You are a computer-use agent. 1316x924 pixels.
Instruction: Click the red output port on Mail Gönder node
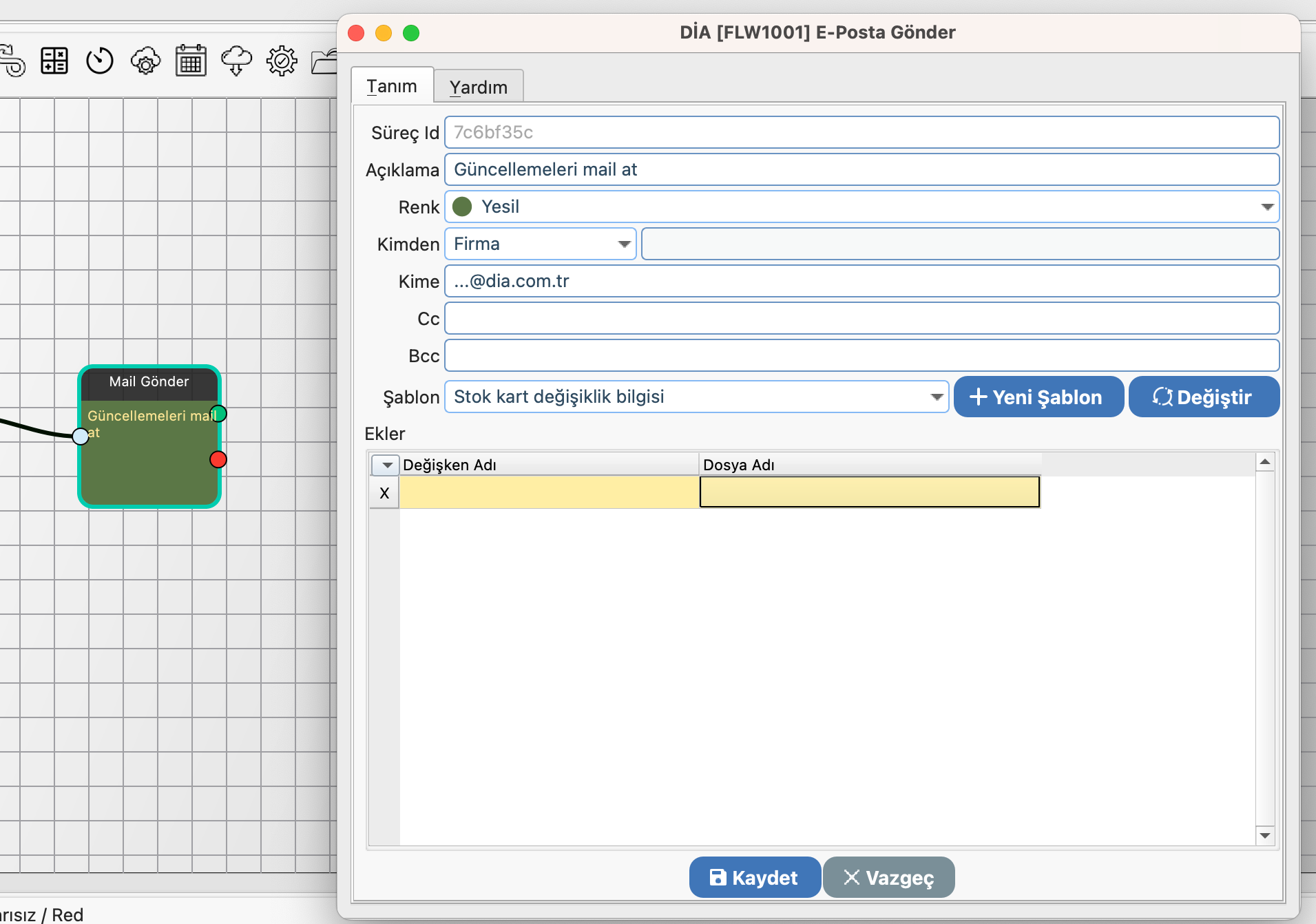click(x=218, y=459)
